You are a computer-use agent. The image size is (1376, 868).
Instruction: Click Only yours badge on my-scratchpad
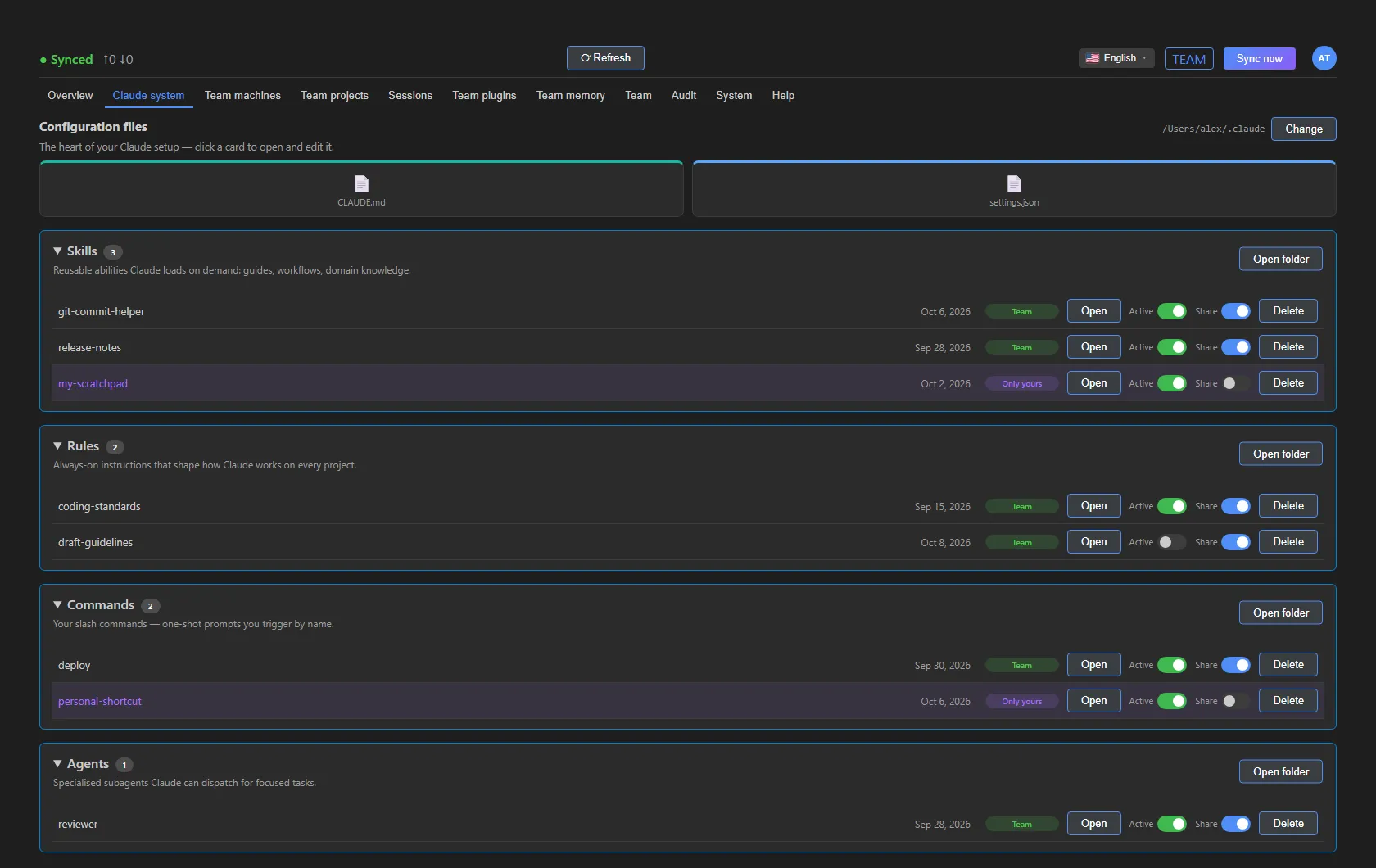pos(1021,383)
